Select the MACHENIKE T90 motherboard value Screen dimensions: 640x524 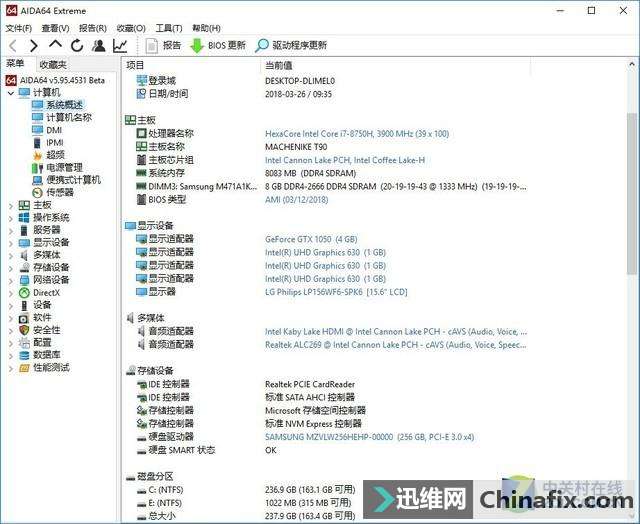[296, 147]
